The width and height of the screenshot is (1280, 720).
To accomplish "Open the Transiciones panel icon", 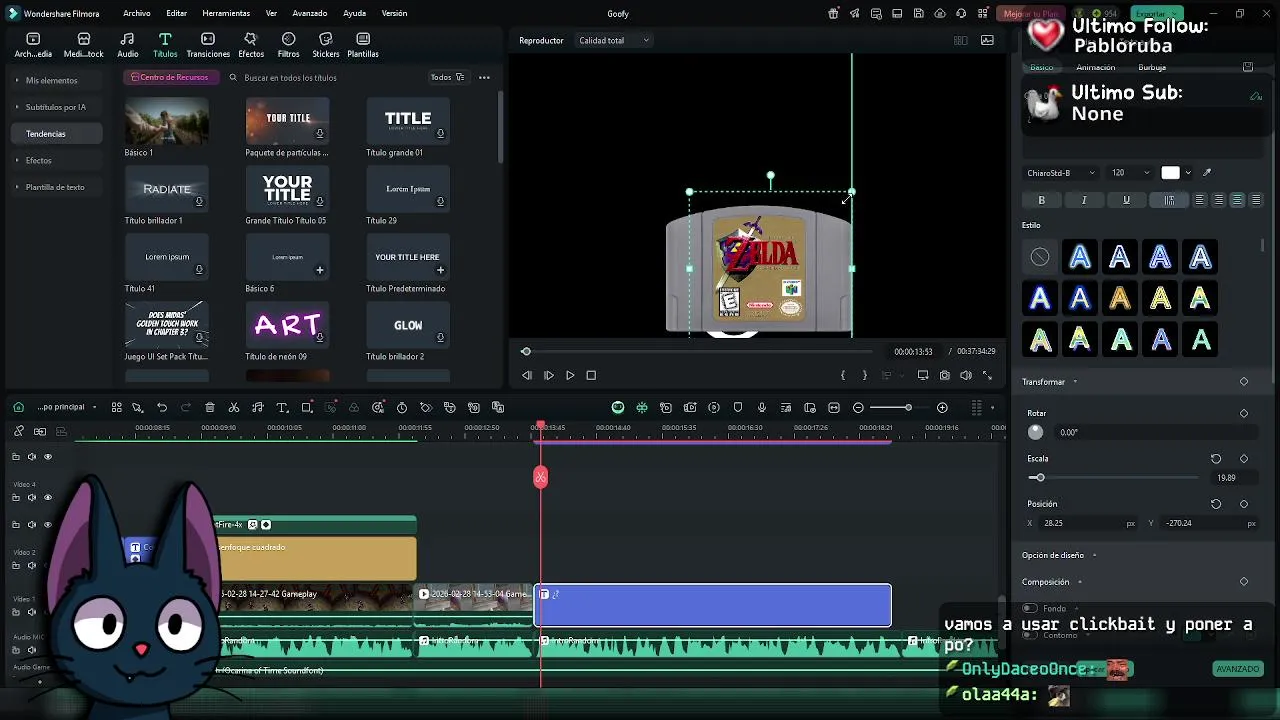I will [x=208, y=39].
